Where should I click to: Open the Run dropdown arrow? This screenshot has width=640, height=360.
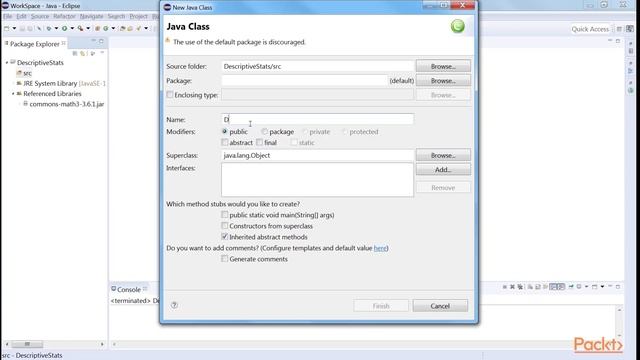click(x=72, y=29)
